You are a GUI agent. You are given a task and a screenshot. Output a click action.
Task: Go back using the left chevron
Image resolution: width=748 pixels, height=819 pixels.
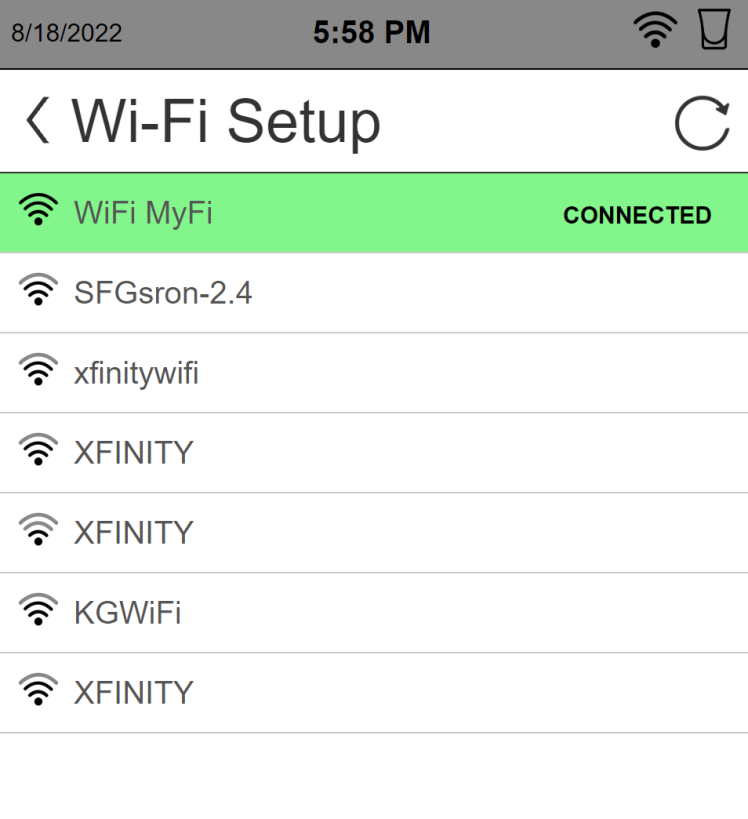37,121
